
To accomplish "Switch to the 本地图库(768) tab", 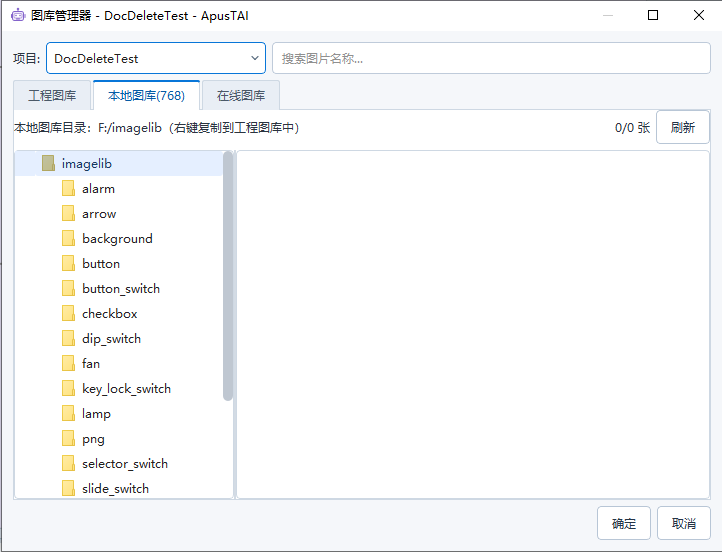I will (146, 95).
